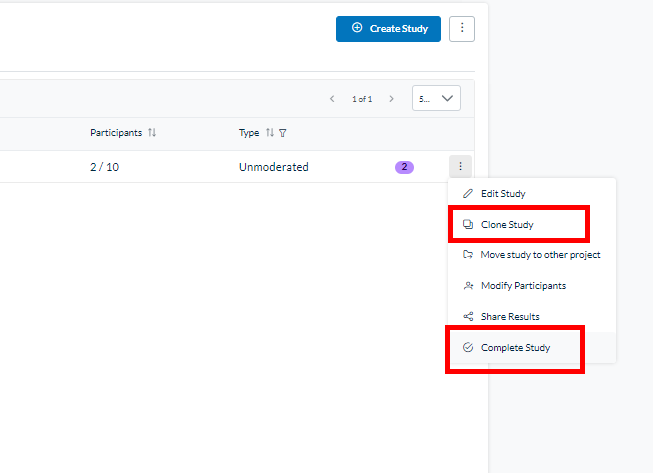Click the 2 / 10 participants value
The width and height of the screenshot is (653, 473).
pos(105,167)
